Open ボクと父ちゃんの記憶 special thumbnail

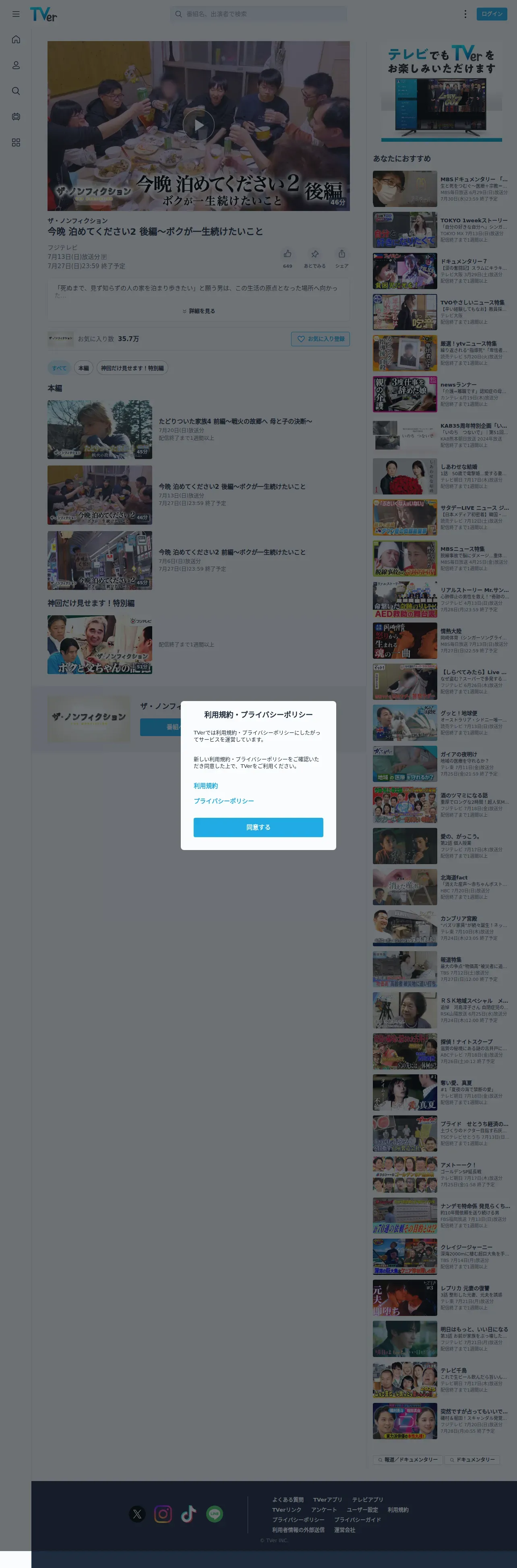coord(100,645)
